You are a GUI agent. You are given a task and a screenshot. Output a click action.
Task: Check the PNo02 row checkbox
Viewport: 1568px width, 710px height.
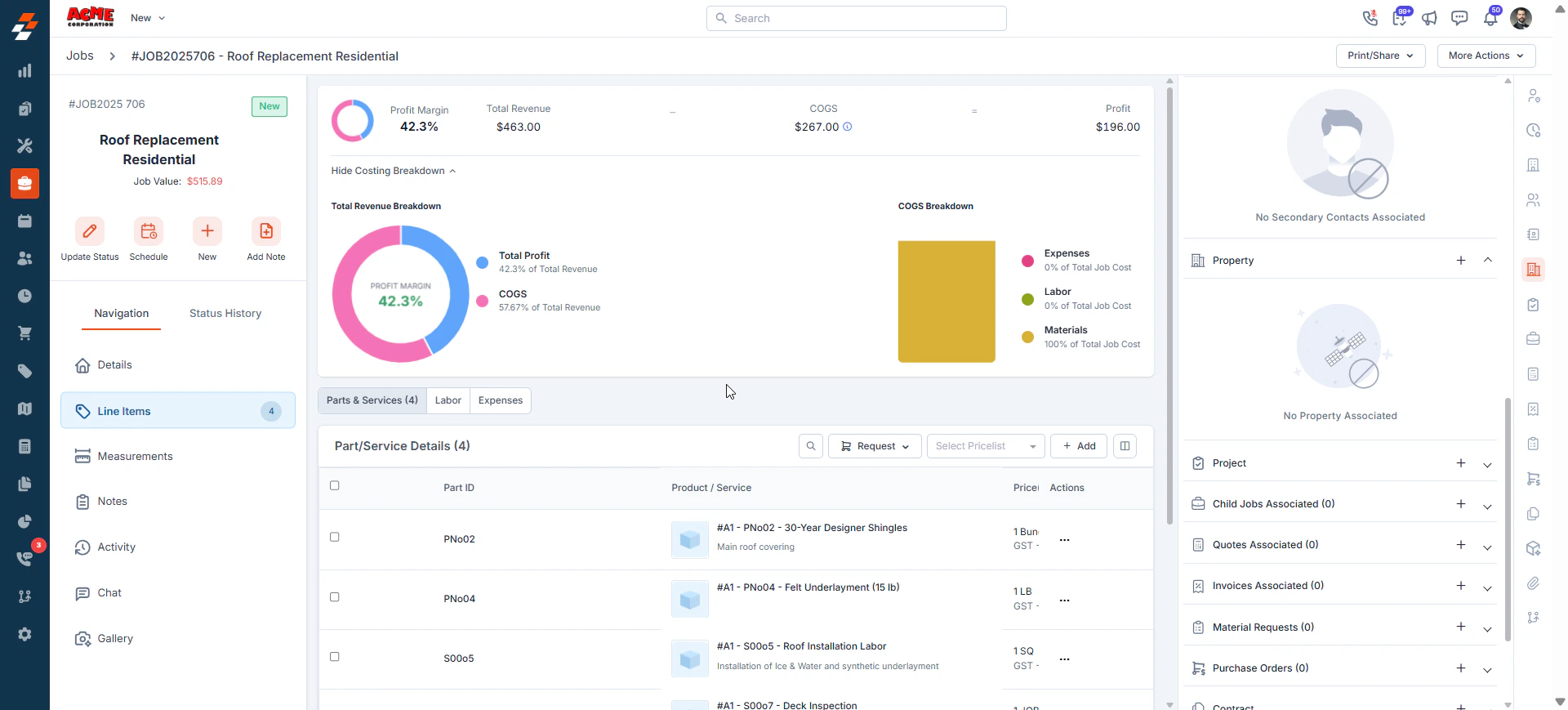[x=334, y=537]
